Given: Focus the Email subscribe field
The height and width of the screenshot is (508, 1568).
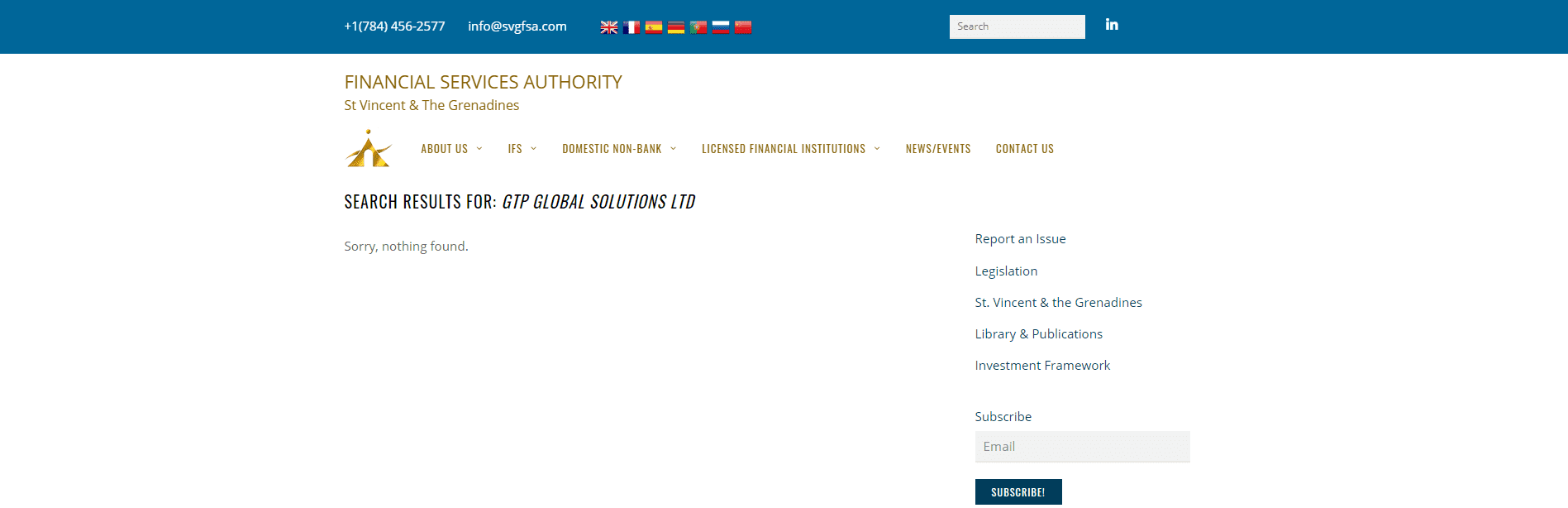Looking at the screenshot, I should click(x=1083, y=447).
